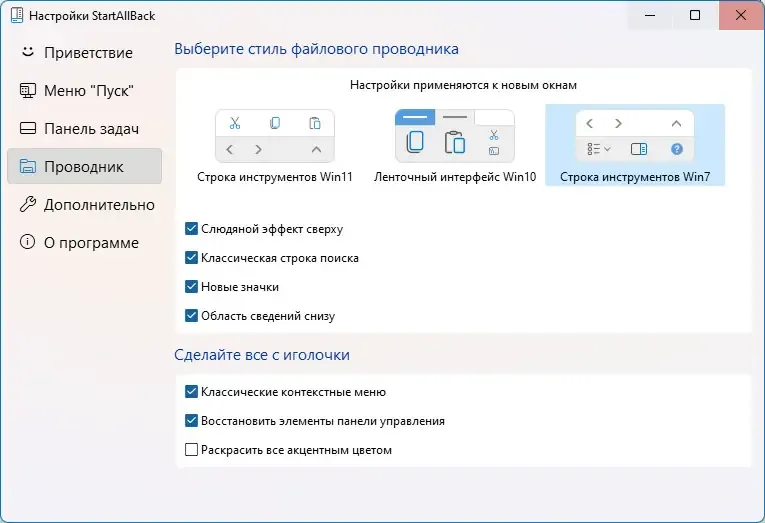Open the Дополнительно section
Screen dimensions: 765x523
tap(84, 204)
